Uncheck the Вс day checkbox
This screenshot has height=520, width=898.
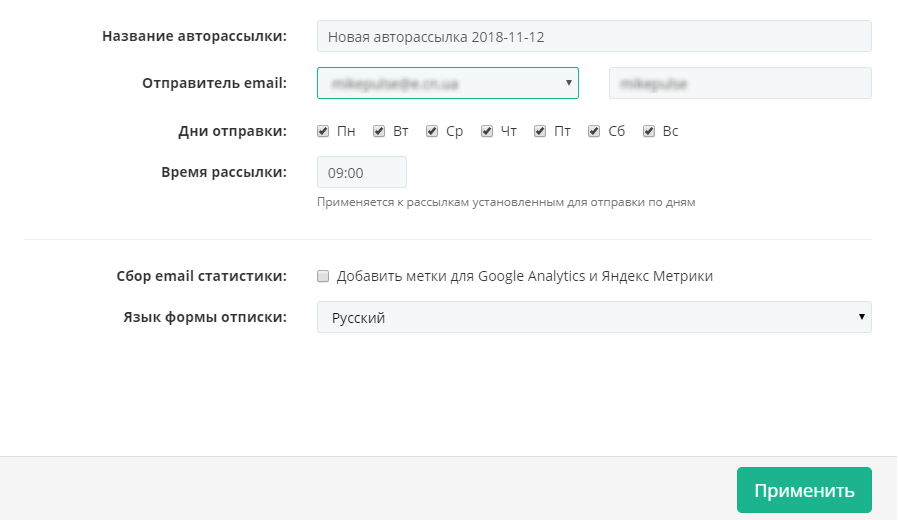(649, 131)
